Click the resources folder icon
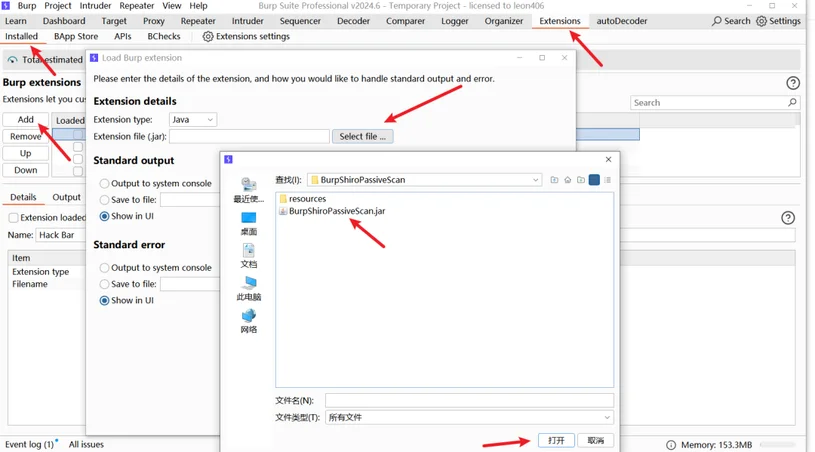The image size is (815, 452). (283, 198)
